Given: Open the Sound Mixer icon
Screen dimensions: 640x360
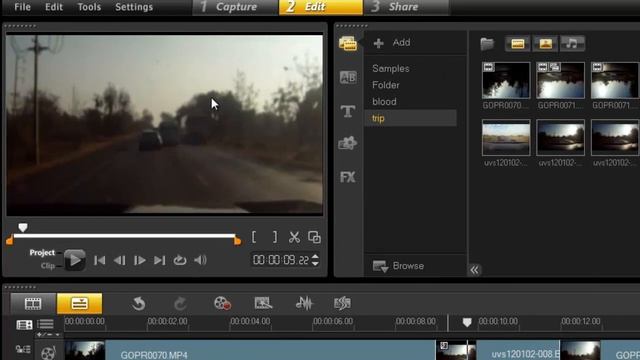Looking at the screenshot, I should [x=304, y=303].
